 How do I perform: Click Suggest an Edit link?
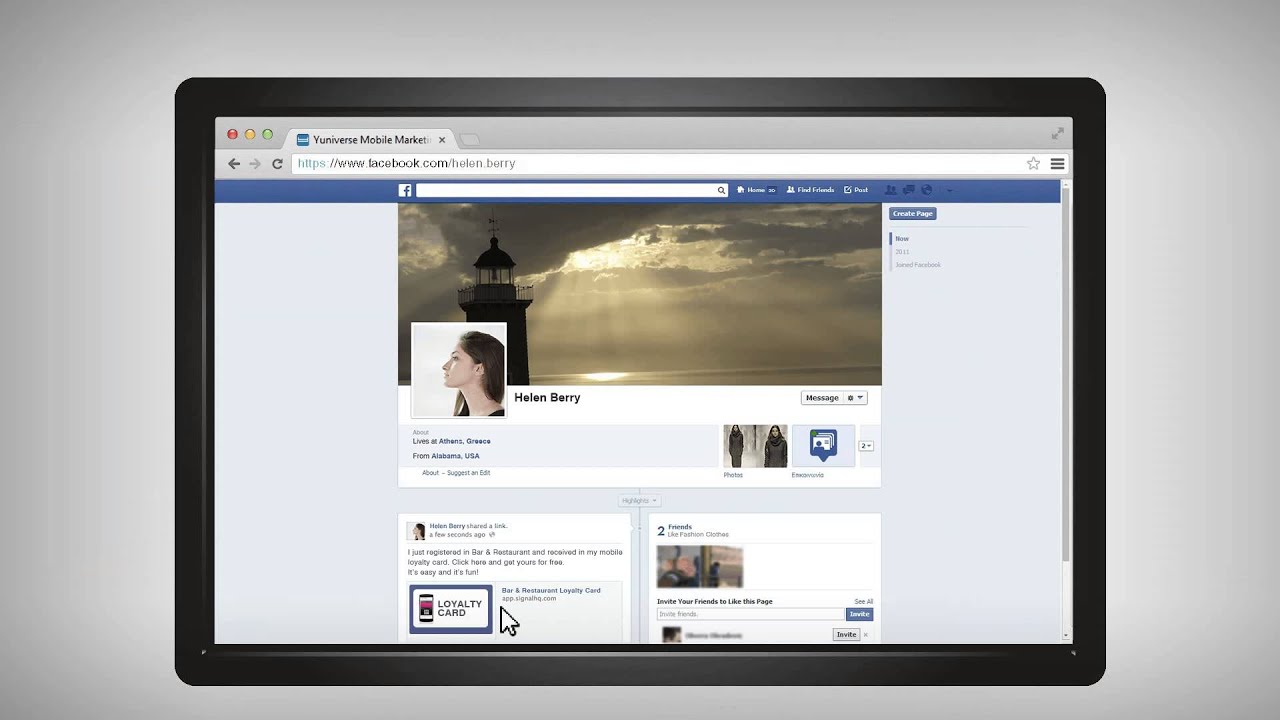[468, 473]
